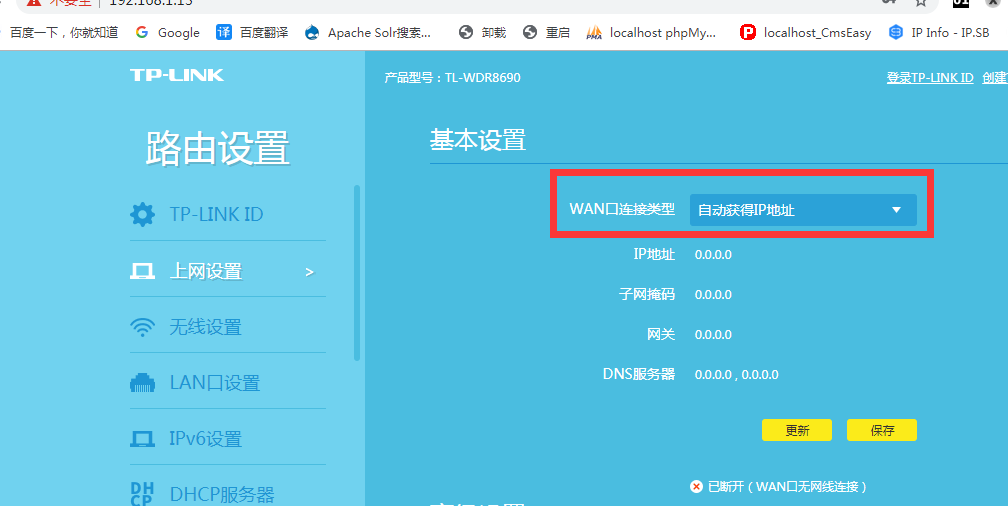Click the 上网设置 laptop icon
Screen dimensions: 1008x506
pyautogui.click(x=142, y=271)
